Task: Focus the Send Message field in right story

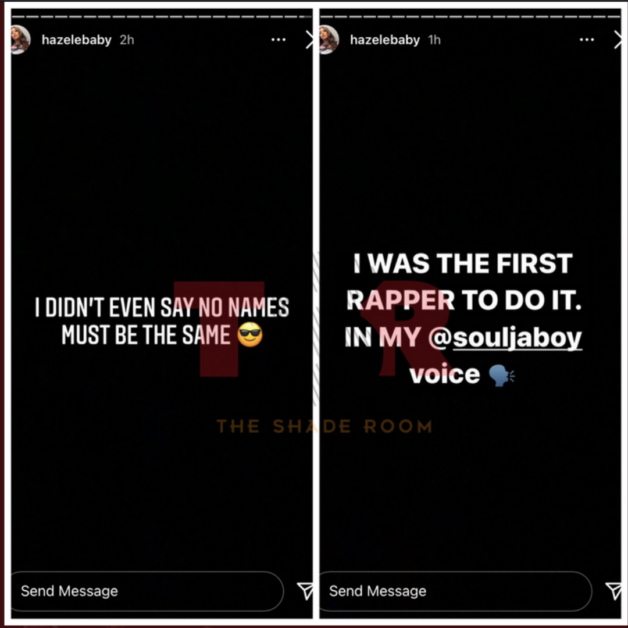Action: [x=456, y=591]
